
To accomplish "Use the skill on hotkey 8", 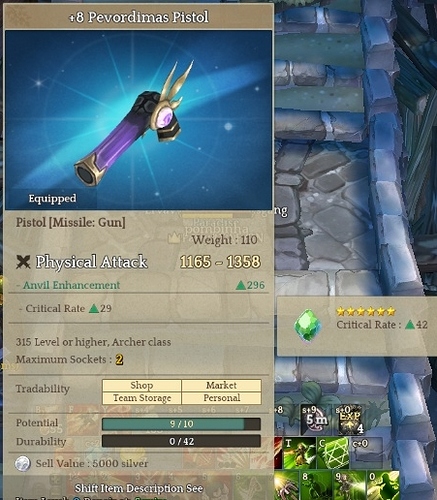I will pyautogui.click(x=316, y=485).
